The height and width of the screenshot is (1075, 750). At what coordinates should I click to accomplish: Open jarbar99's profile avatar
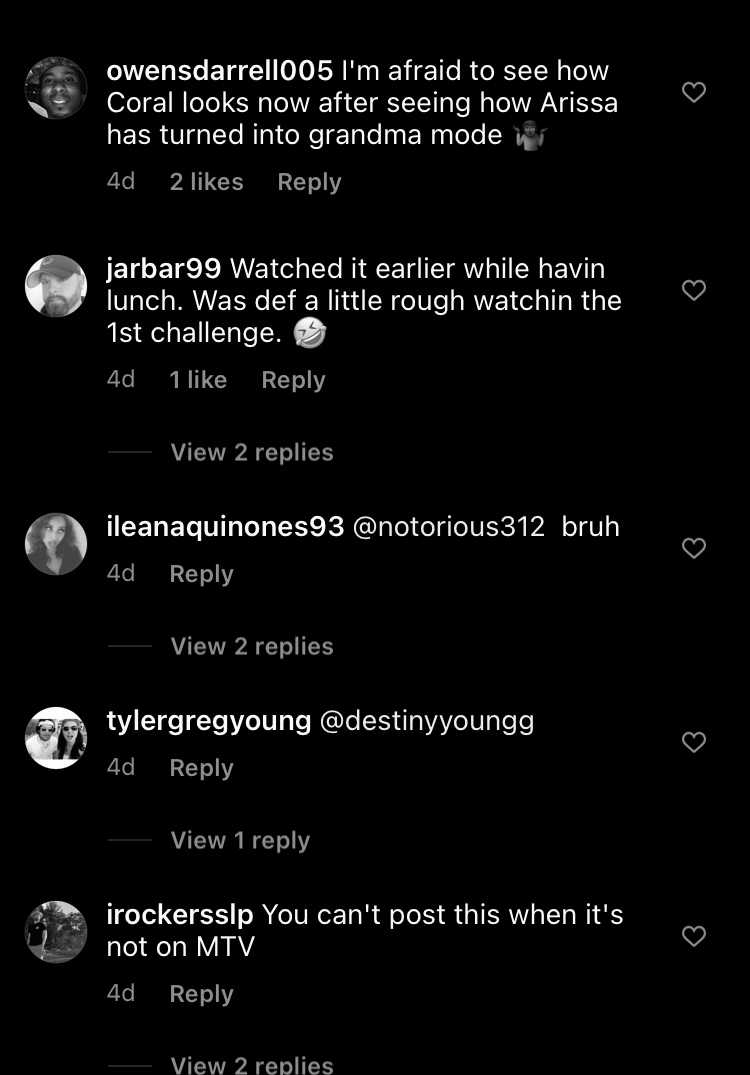pos(56,286)
